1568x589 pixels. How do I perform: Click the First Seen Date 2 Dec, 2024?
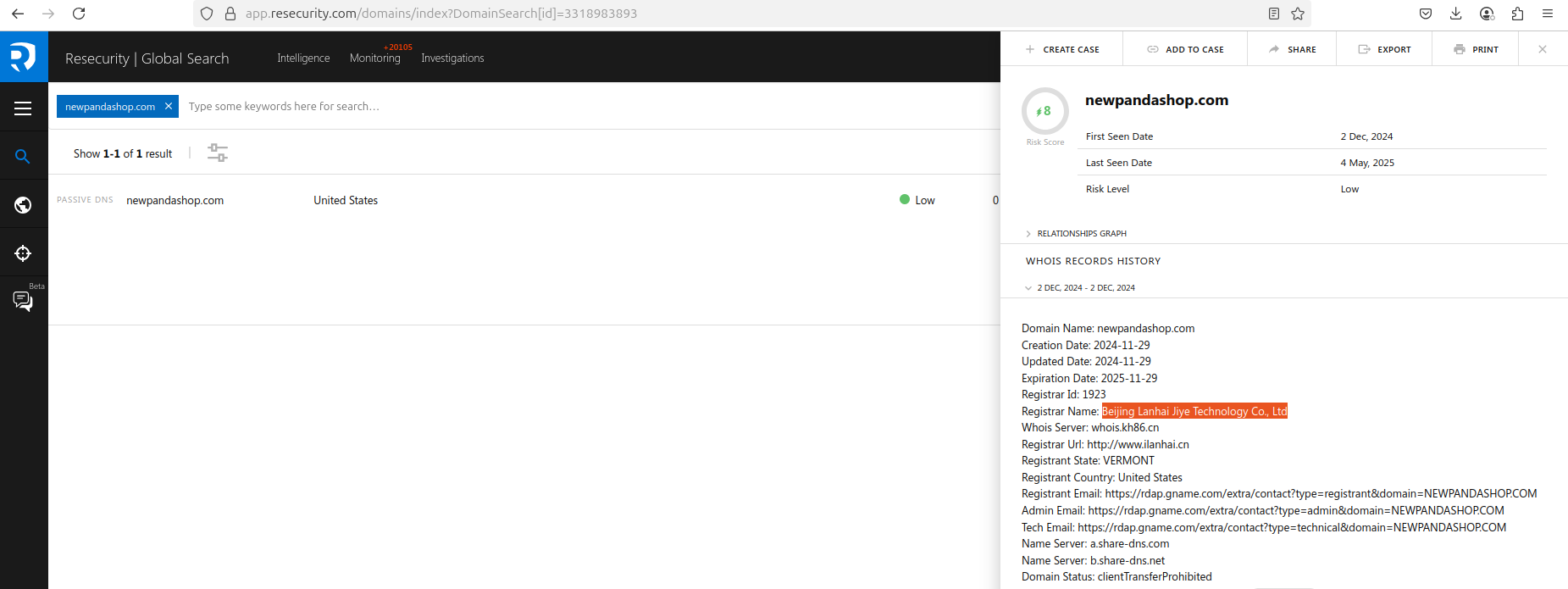pyautogui.click(x=1366, y=136)
